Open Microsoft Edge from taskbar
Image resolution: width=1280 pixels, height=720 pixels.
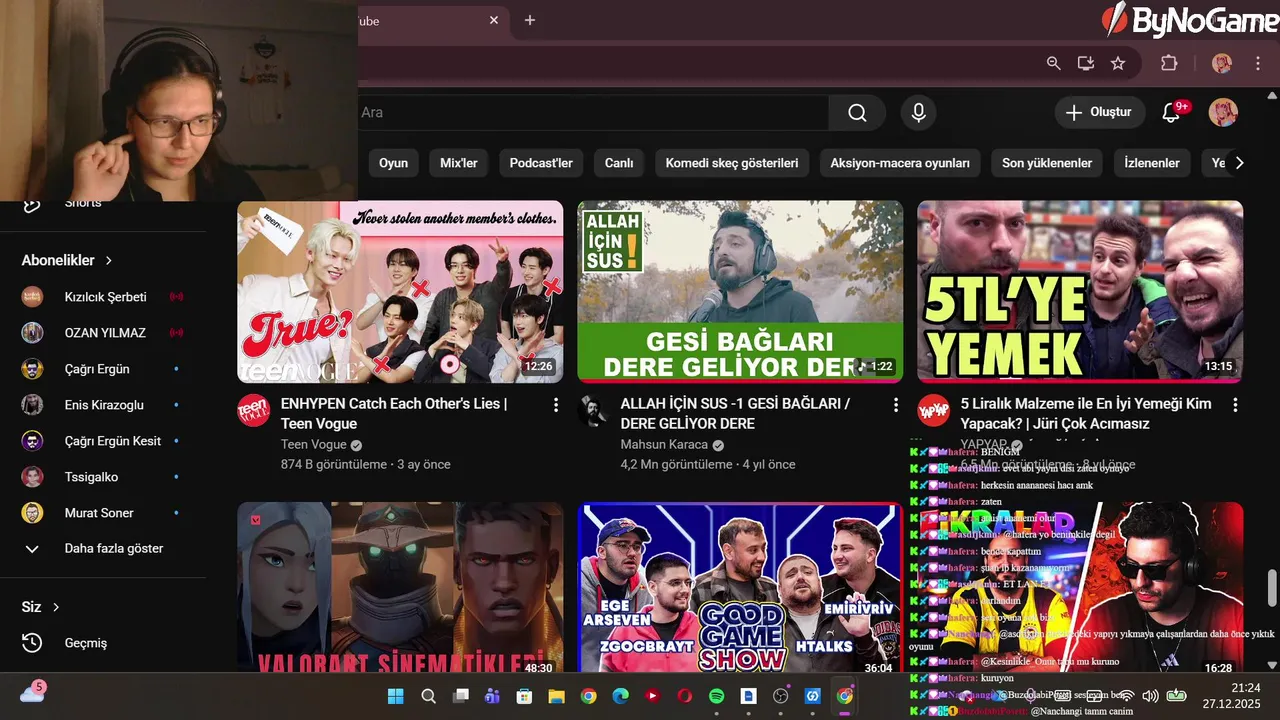pyautogui.click(x=620, y=696)
